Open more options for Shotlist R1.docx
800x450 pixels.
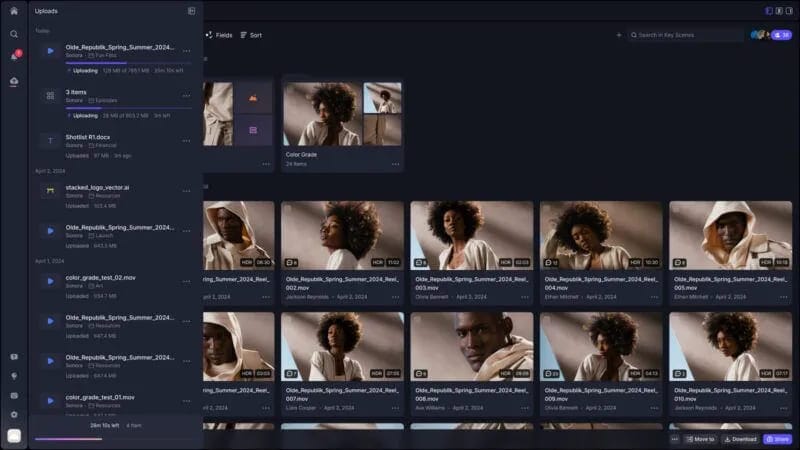click(186, 141)
